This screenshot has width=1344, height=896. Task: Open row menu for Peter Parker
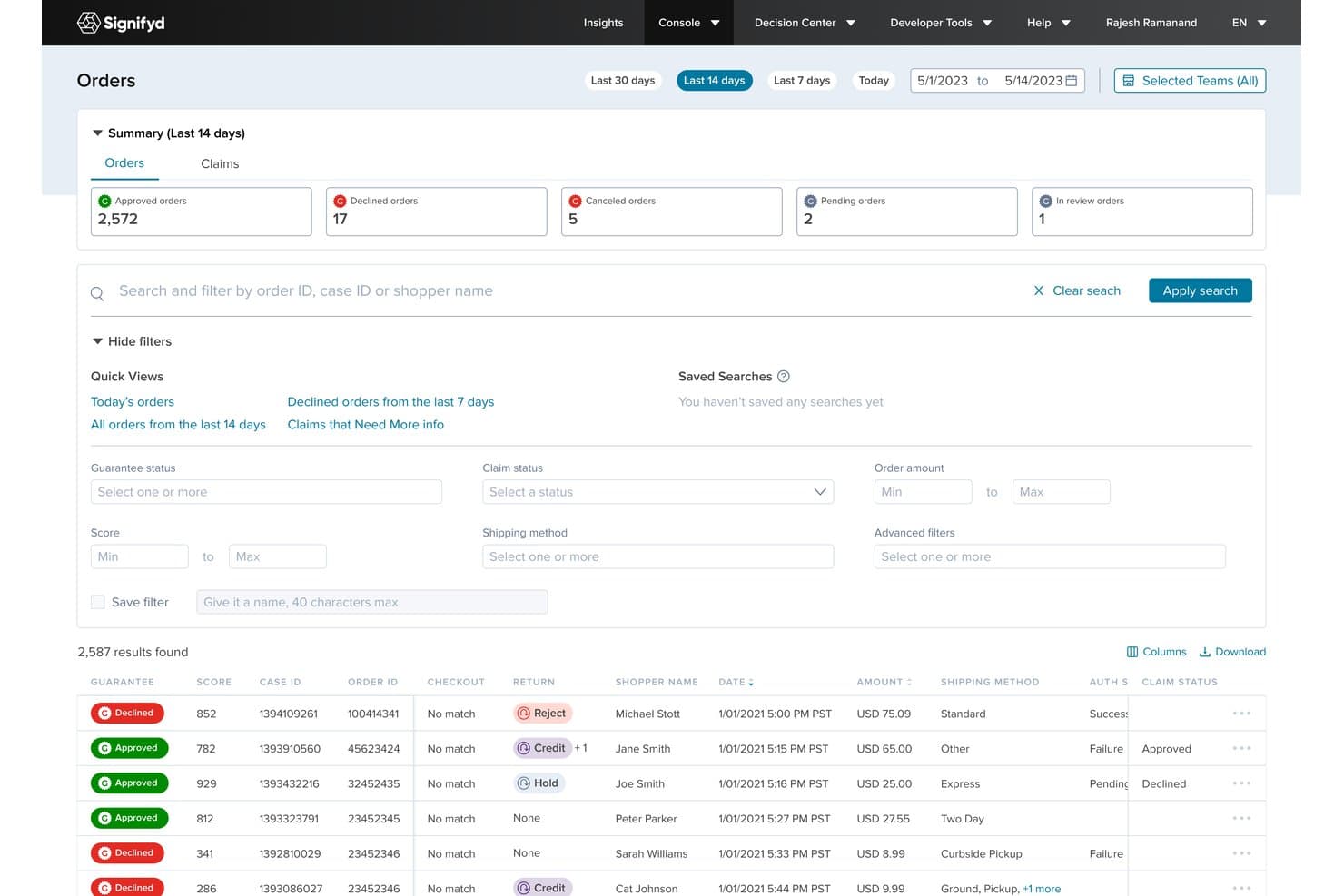pos(1241,818)
